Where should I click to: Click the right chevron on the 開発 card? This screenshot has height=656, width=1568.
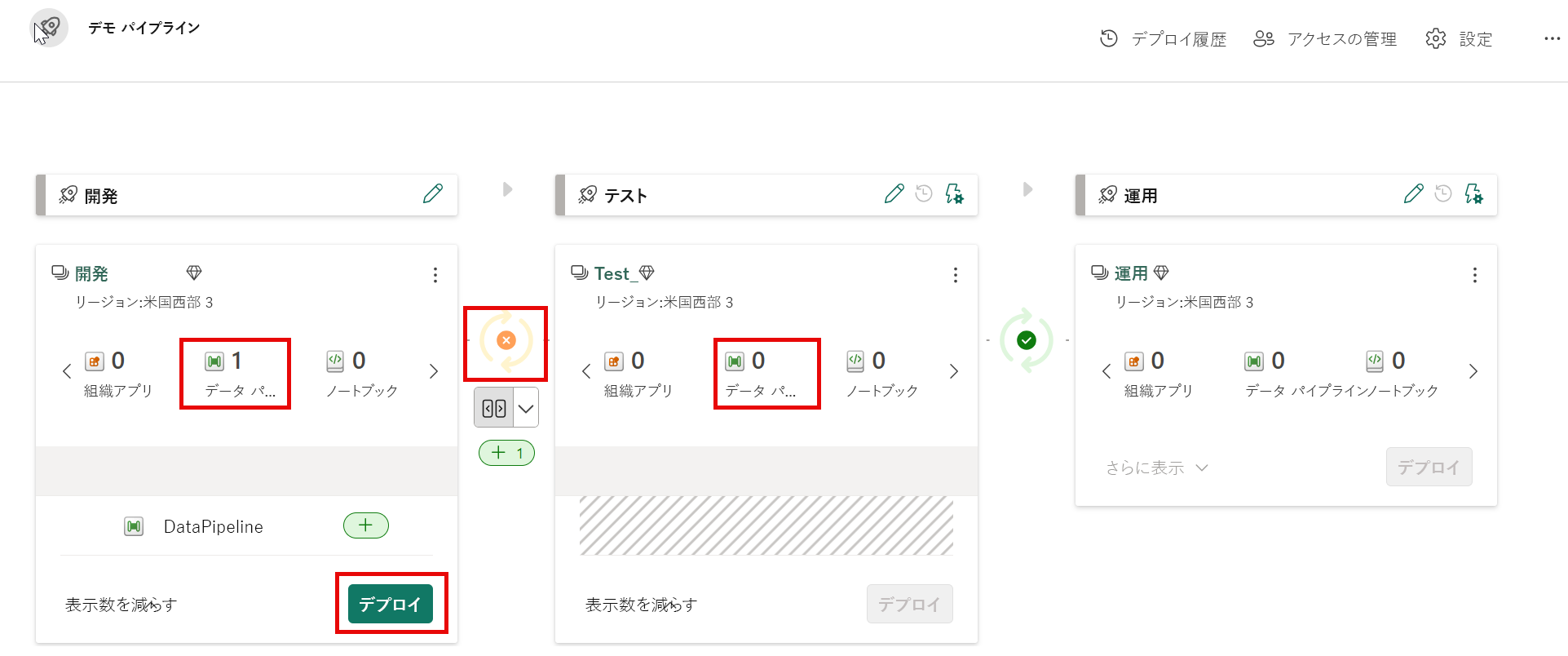(x=434, y=370)
